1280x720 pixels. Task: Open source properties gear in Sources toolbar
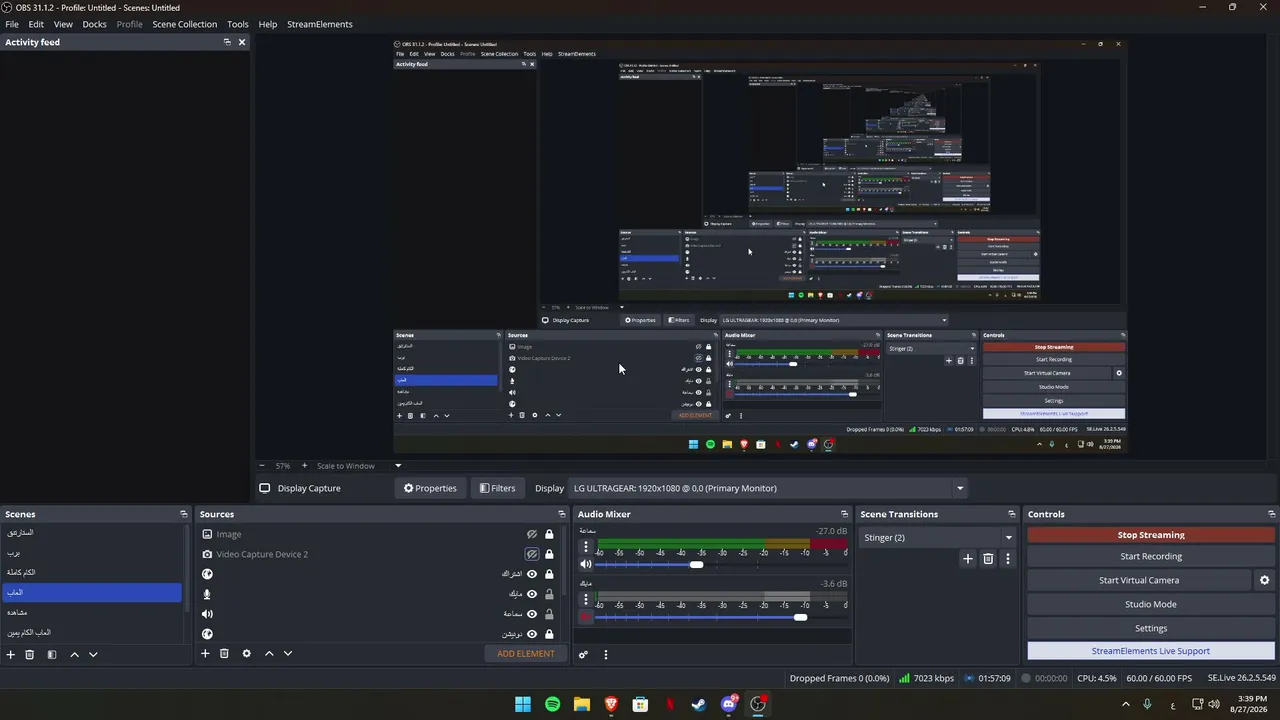pyautogui.click(x=246, y=654)
